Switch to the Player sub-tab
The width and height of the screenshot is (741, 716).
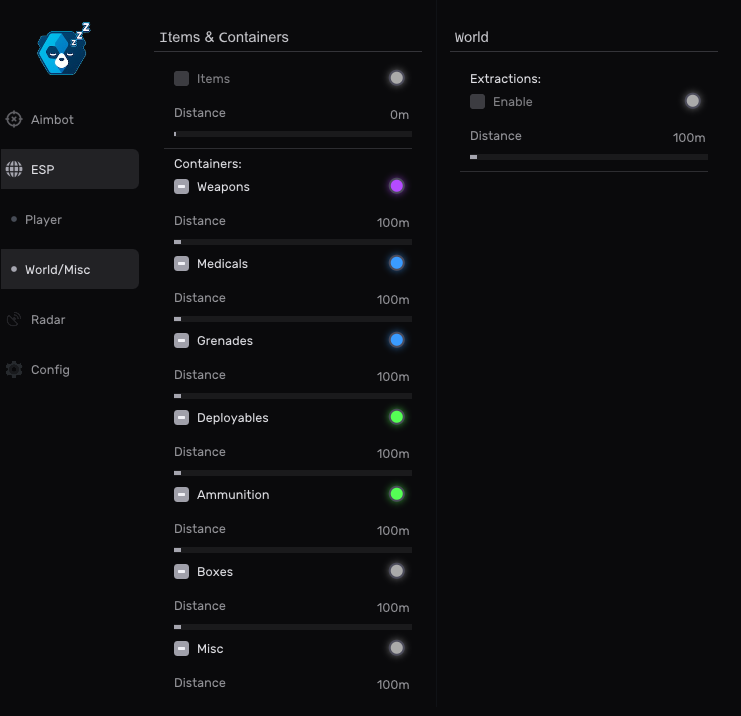click(43, 220)
